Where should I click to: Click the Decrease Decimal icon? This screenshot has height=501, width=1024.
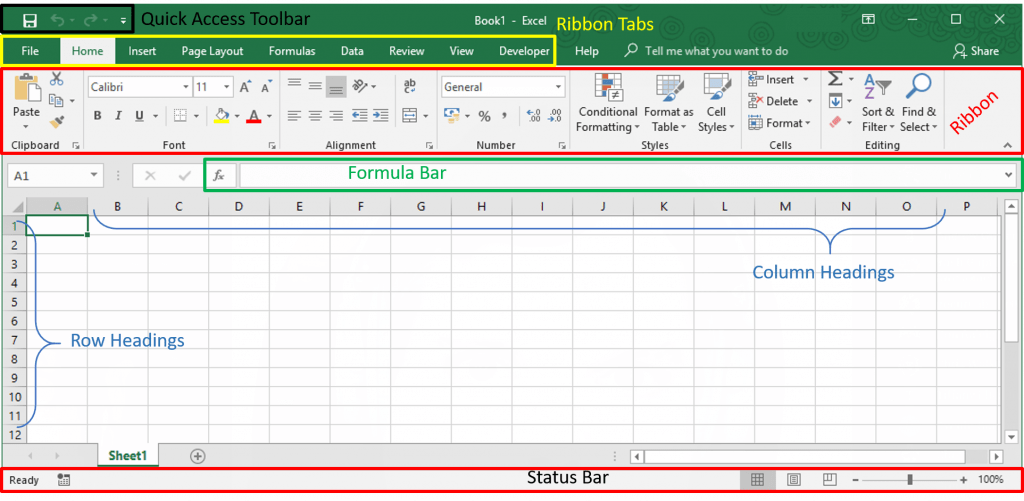555,116
